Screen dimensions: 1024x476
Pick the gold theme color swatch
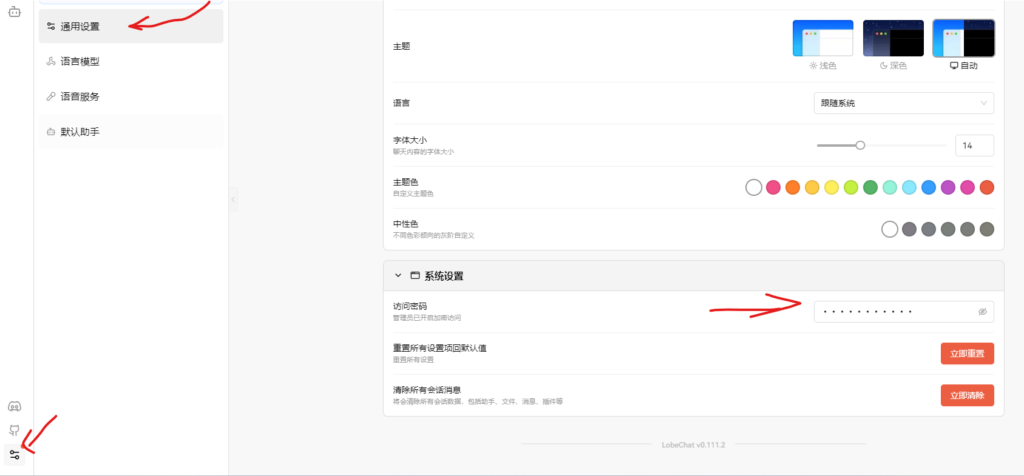pos(812,187)
